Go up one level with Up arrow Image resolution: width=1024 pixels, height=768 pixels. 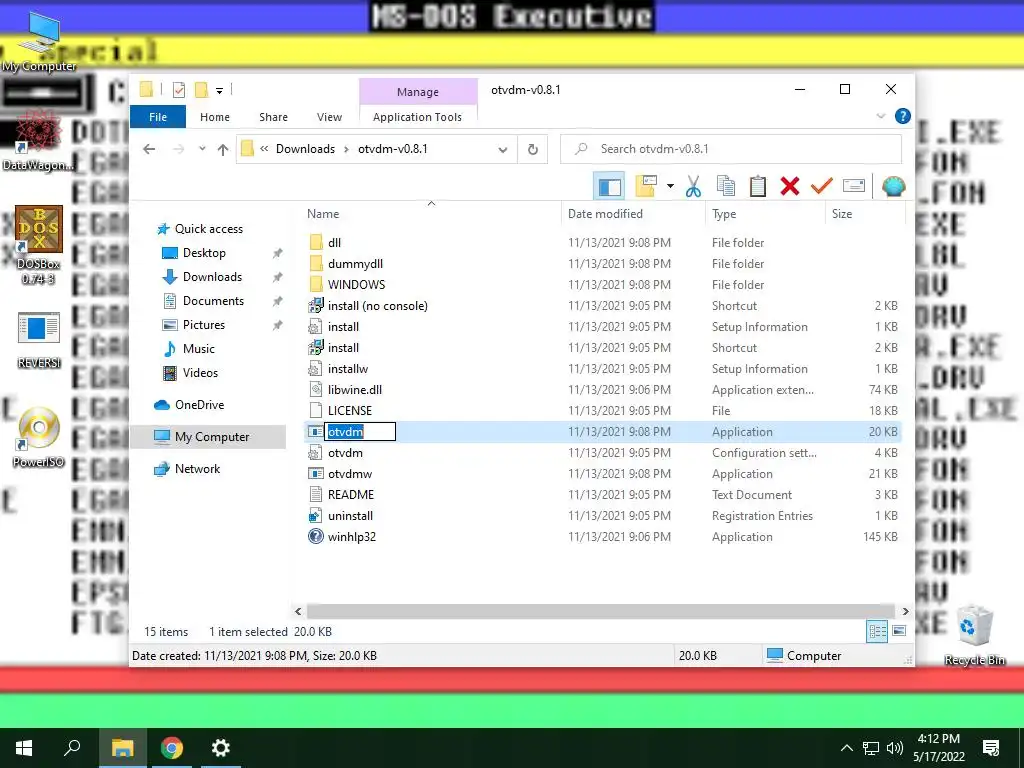(223, 150)
